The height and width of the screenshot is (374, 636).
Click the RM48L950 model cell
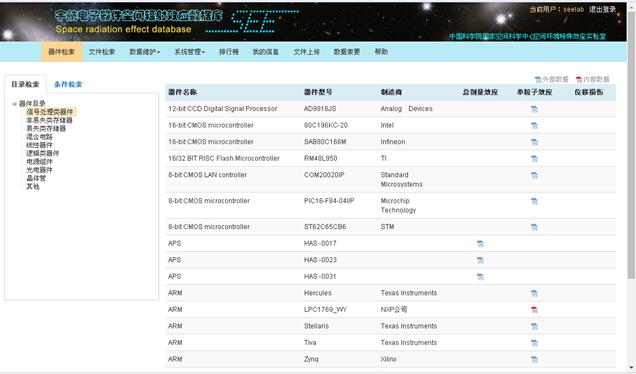coord(320,158)
